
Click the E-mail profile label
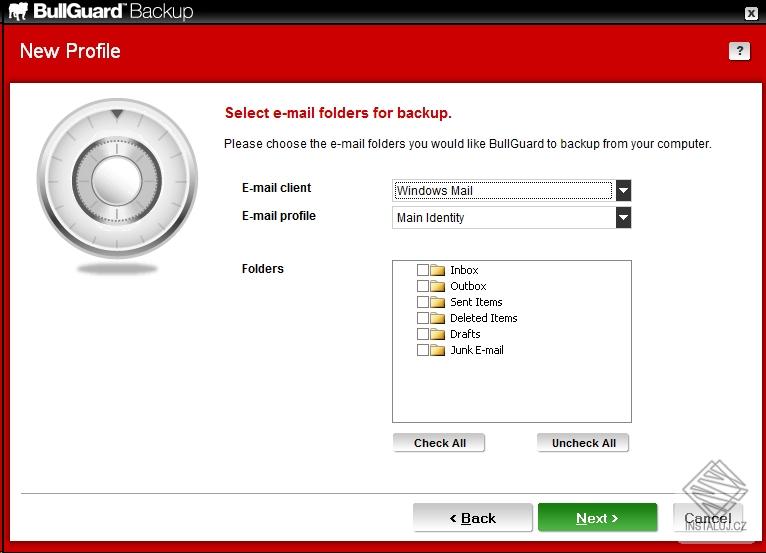[x=279, y=216]
